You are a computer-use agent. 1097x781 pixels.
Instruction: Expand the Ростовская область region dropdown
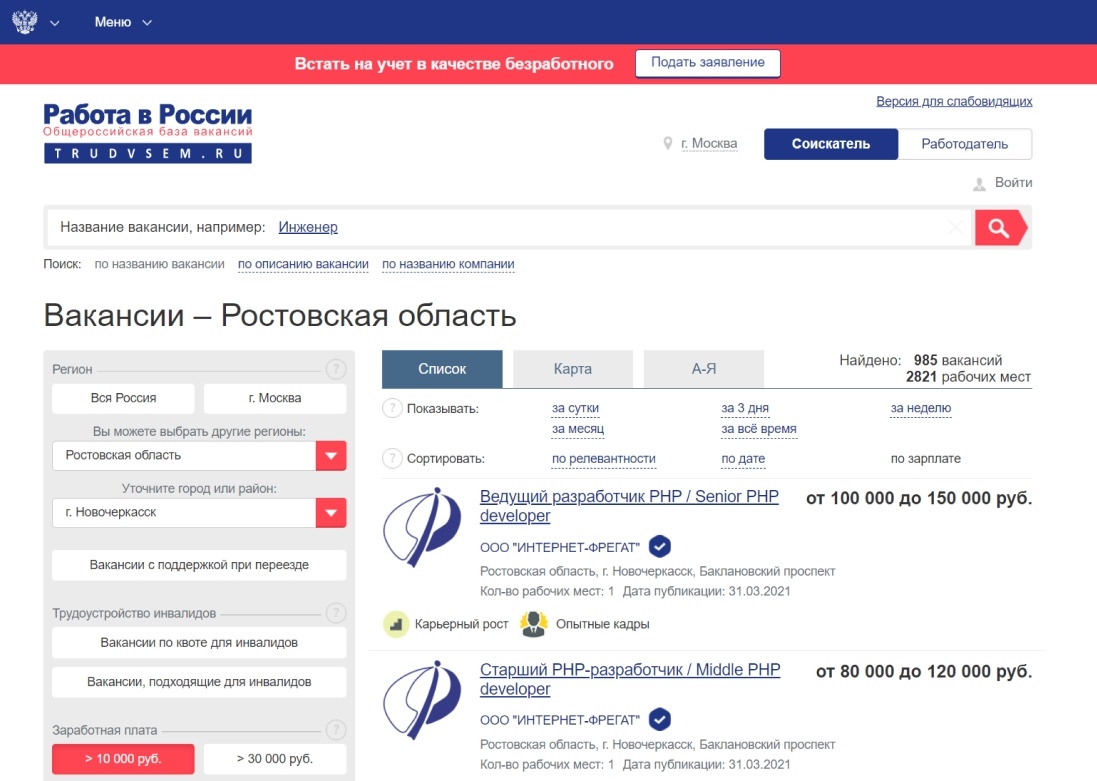tap(333, 455)
